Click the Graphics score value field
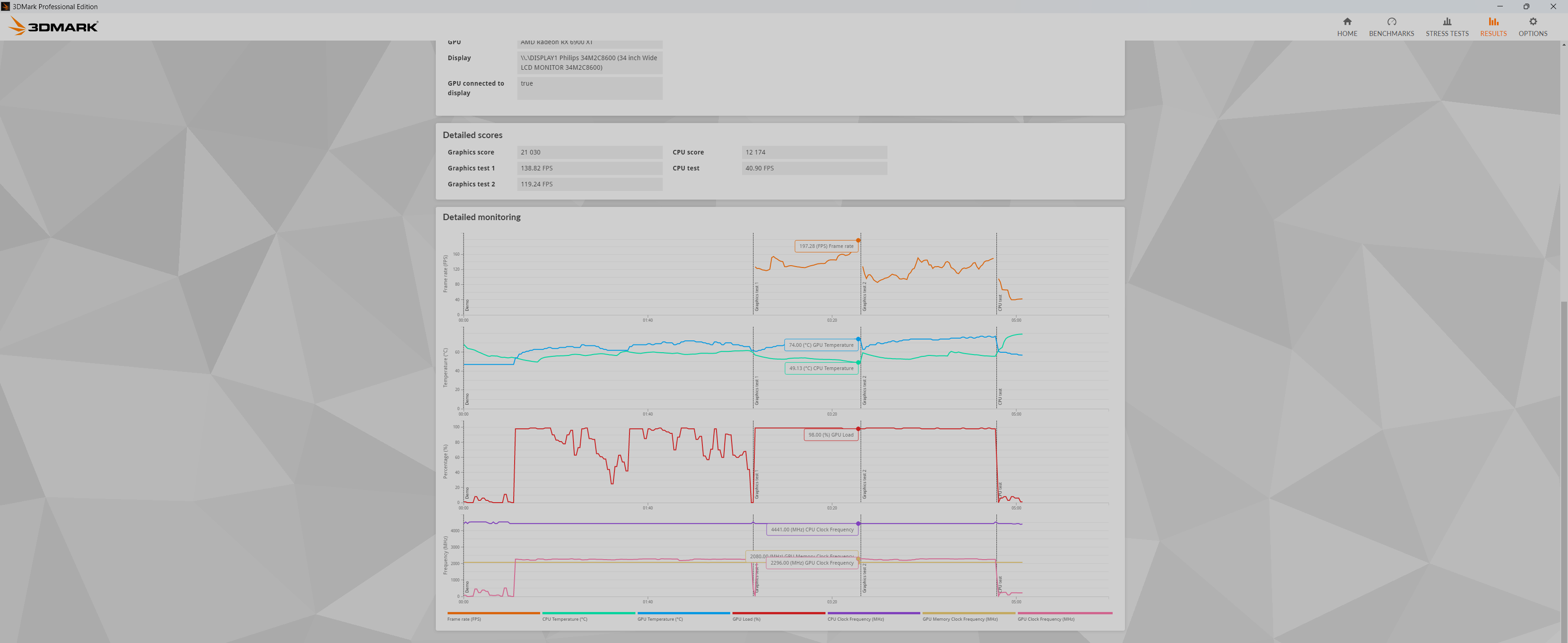 click(x=588, y=152)
